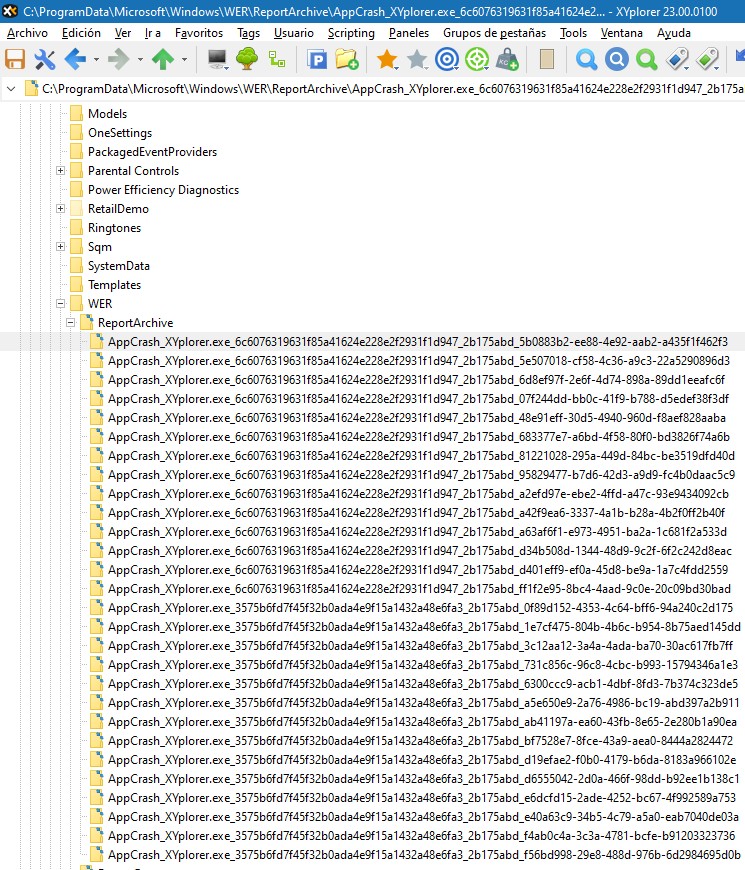Select the AppCrash folder ending in a435f1f462f3

[418, 342]
